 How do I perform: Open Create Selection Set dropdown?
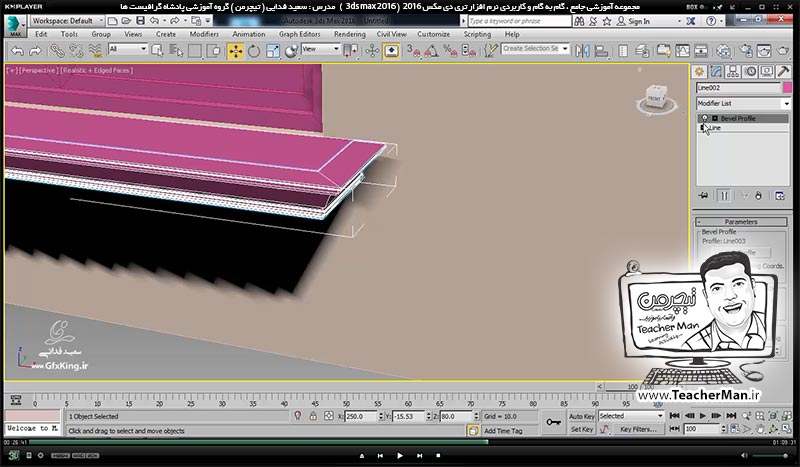coord(535,48)
